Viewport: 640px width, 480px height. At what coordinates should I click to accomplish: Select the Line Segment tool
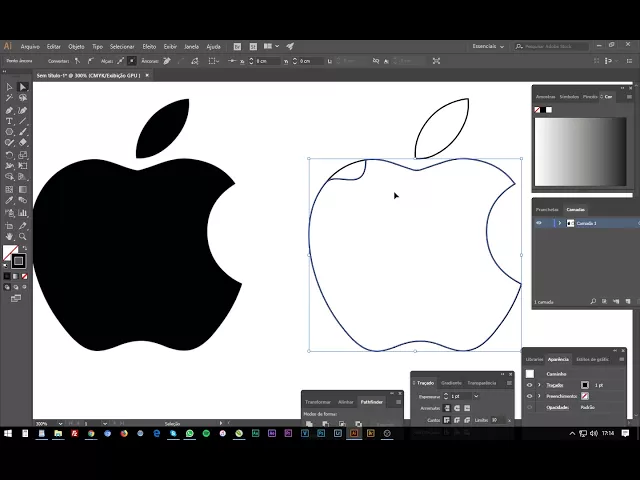(x=22, y=121)
